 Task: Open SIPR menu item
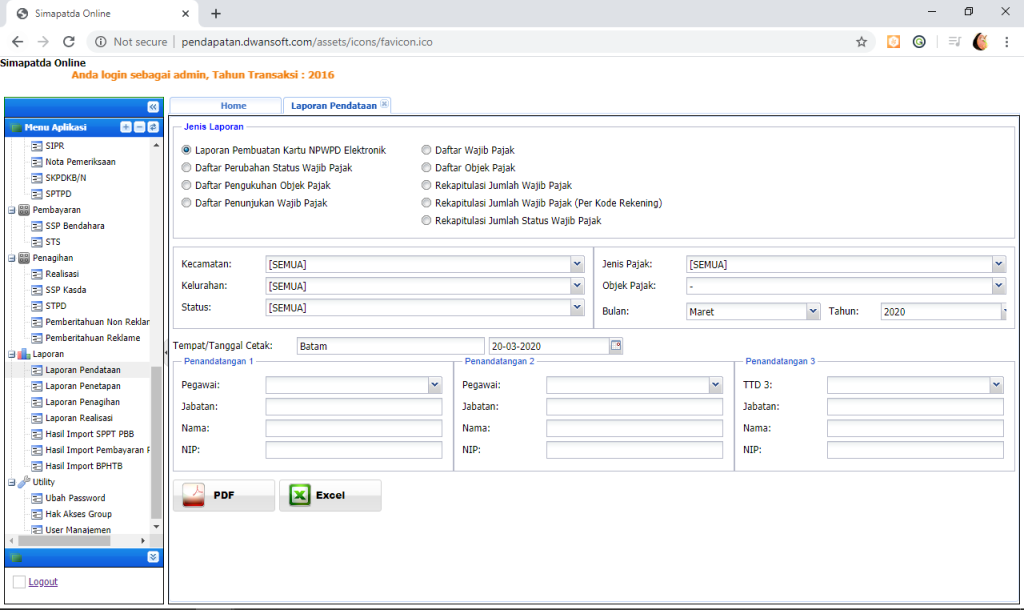point(55,146)
